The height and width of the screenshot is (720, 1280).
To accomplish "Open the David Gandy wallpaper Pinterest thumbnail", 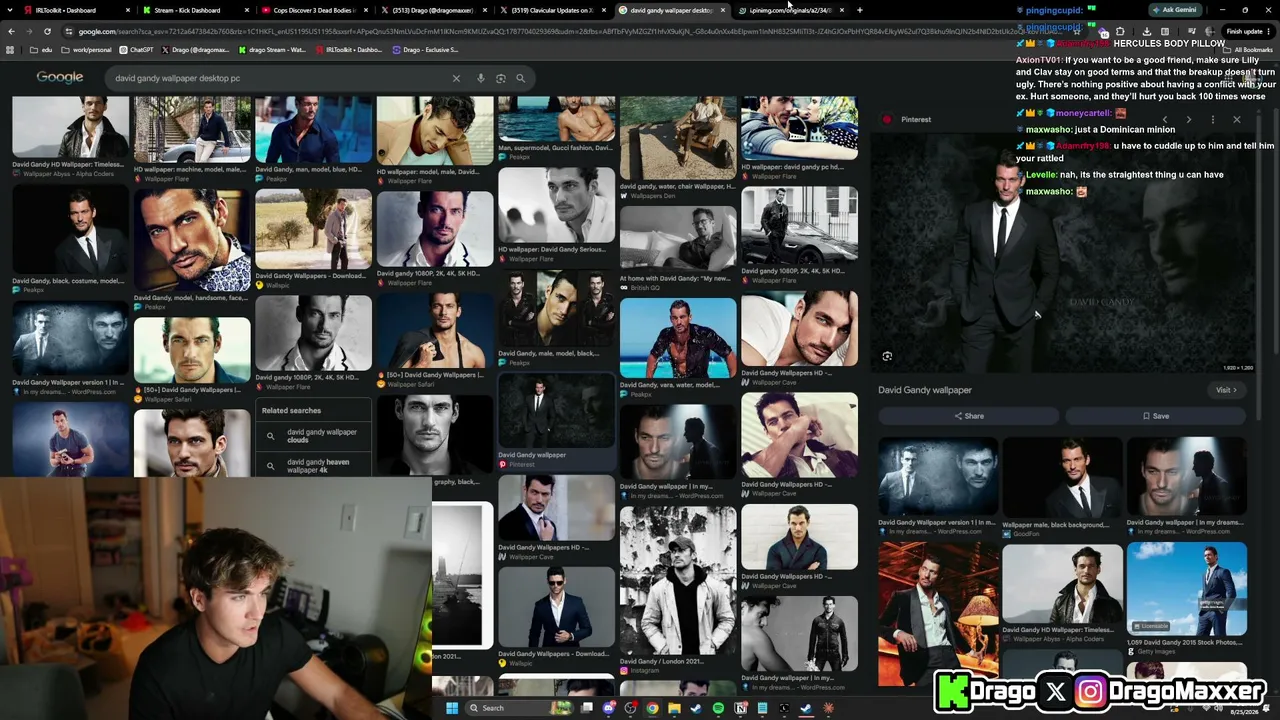I will tap(556, 409).
